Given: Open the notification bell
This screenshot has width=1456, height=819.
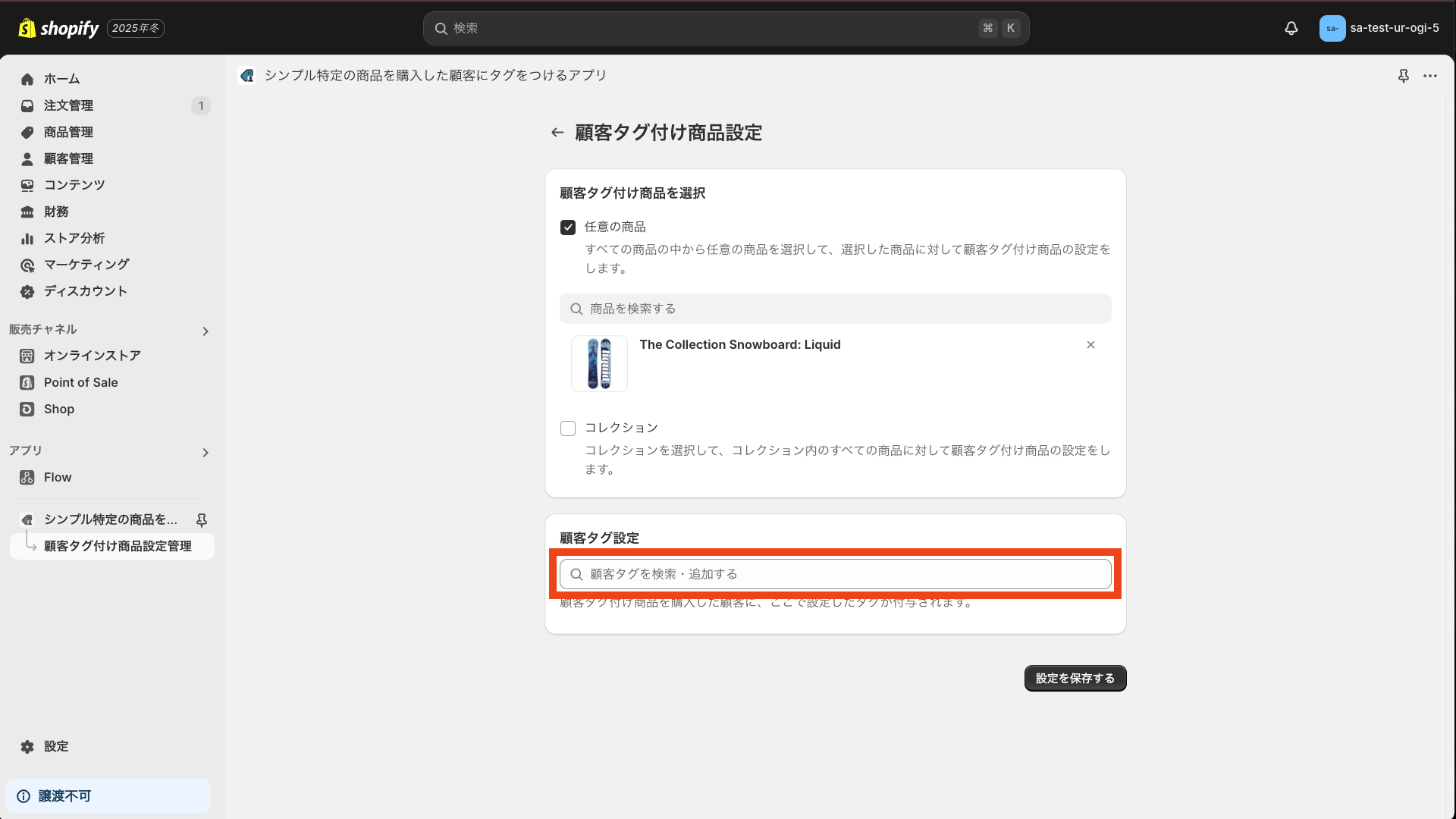Looking at the screenshot, I should point(1291,28).
